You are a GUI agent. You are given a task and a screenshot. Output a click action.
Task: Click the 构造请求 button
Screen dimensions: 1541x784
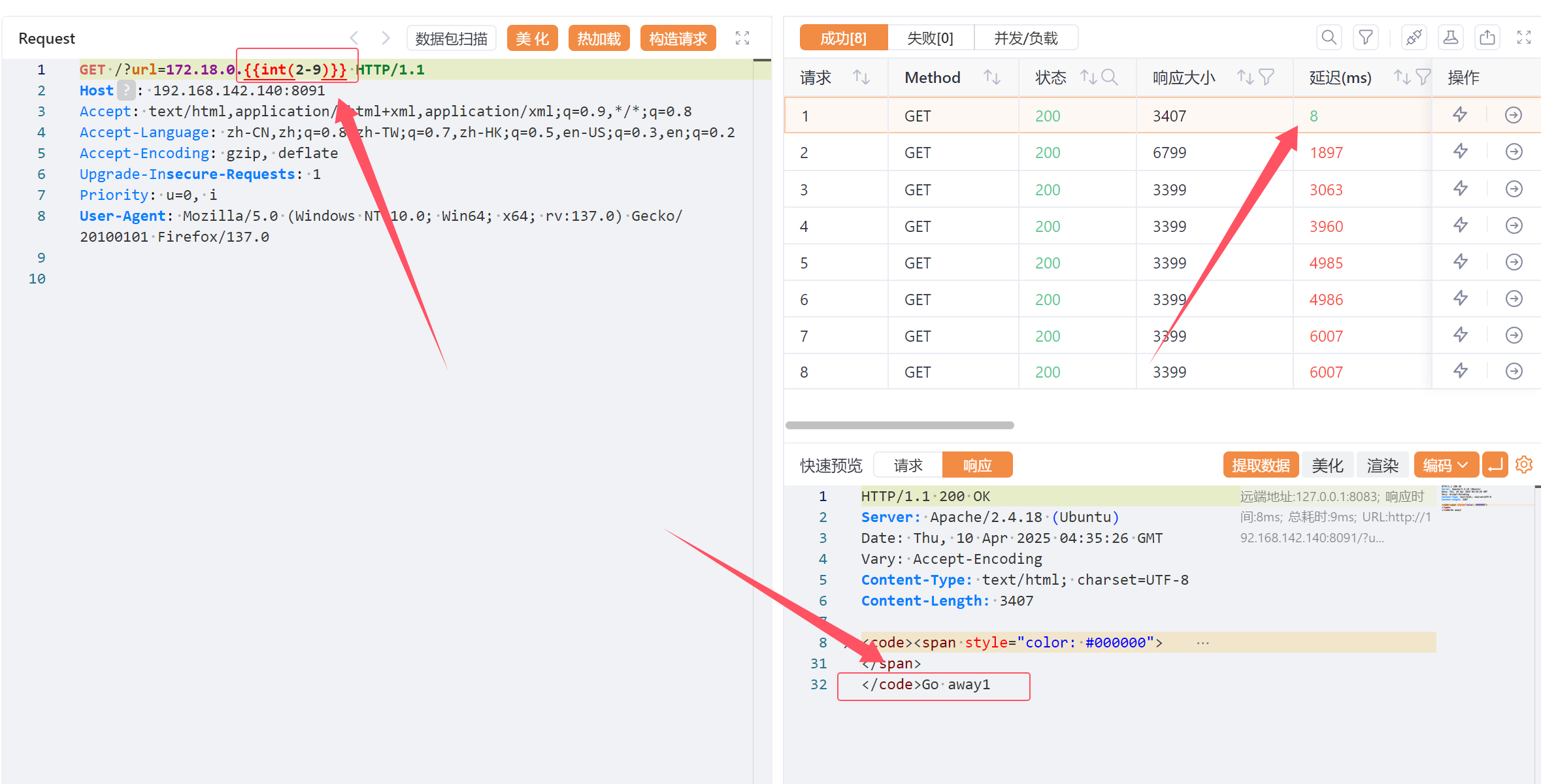pos(678,39)
